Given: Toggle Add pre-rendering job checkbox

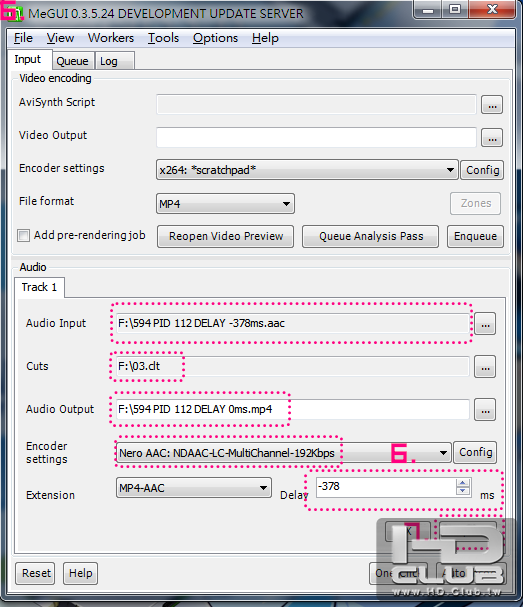Looking at the screenshot, I should point(23,235).
